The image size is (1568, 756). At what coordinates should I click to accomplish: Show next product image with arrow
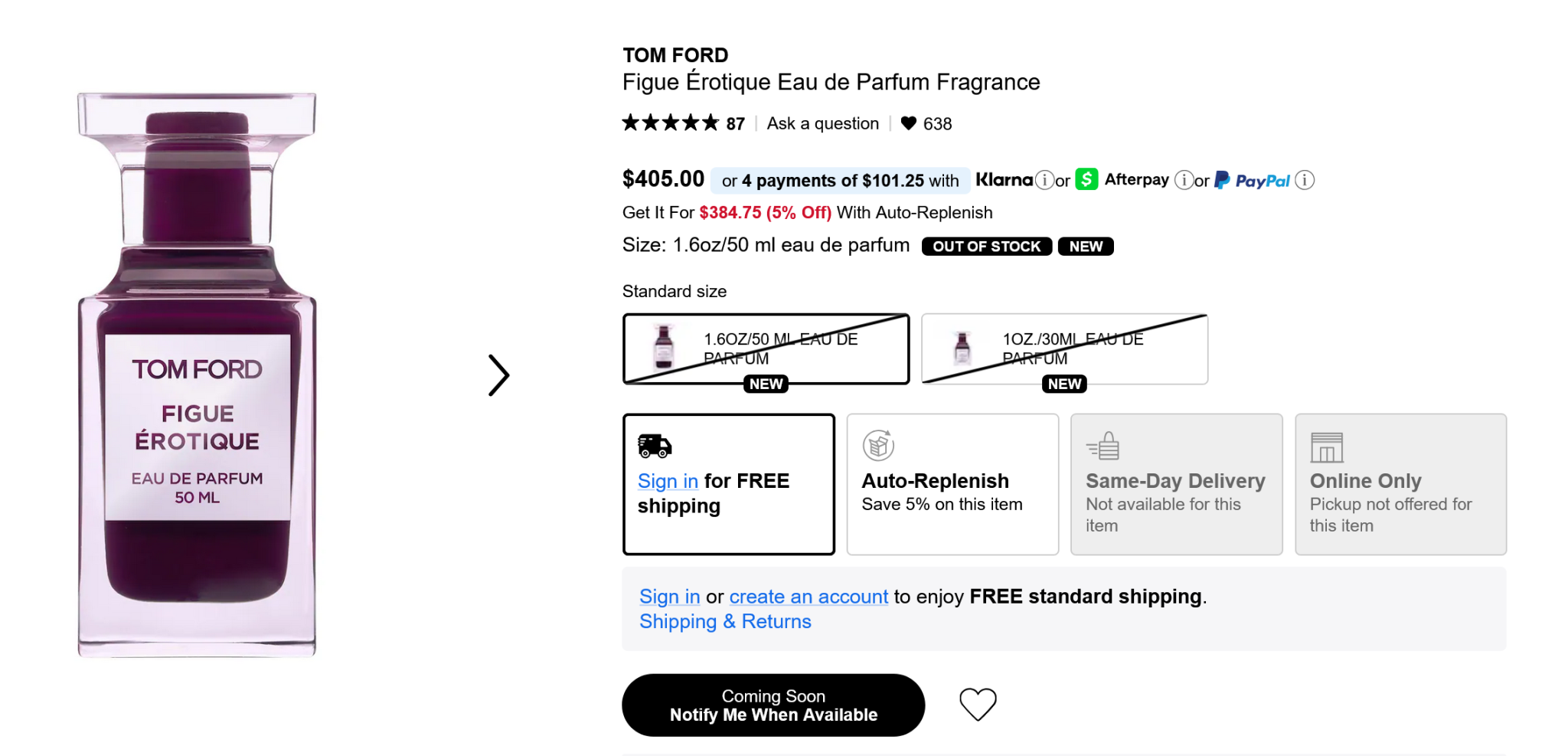[498, 375]
